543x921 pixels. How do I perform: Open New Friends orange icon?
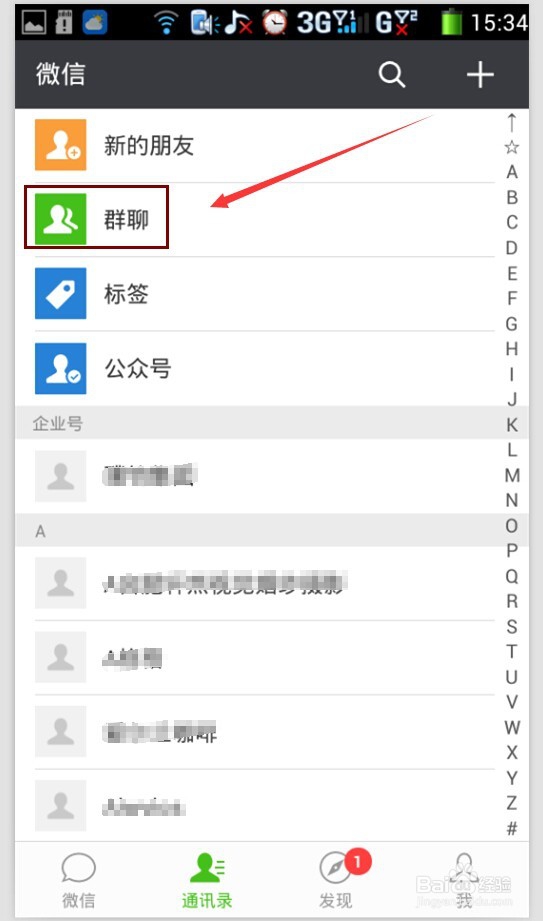pyautogui.click(x=61, y=145)
